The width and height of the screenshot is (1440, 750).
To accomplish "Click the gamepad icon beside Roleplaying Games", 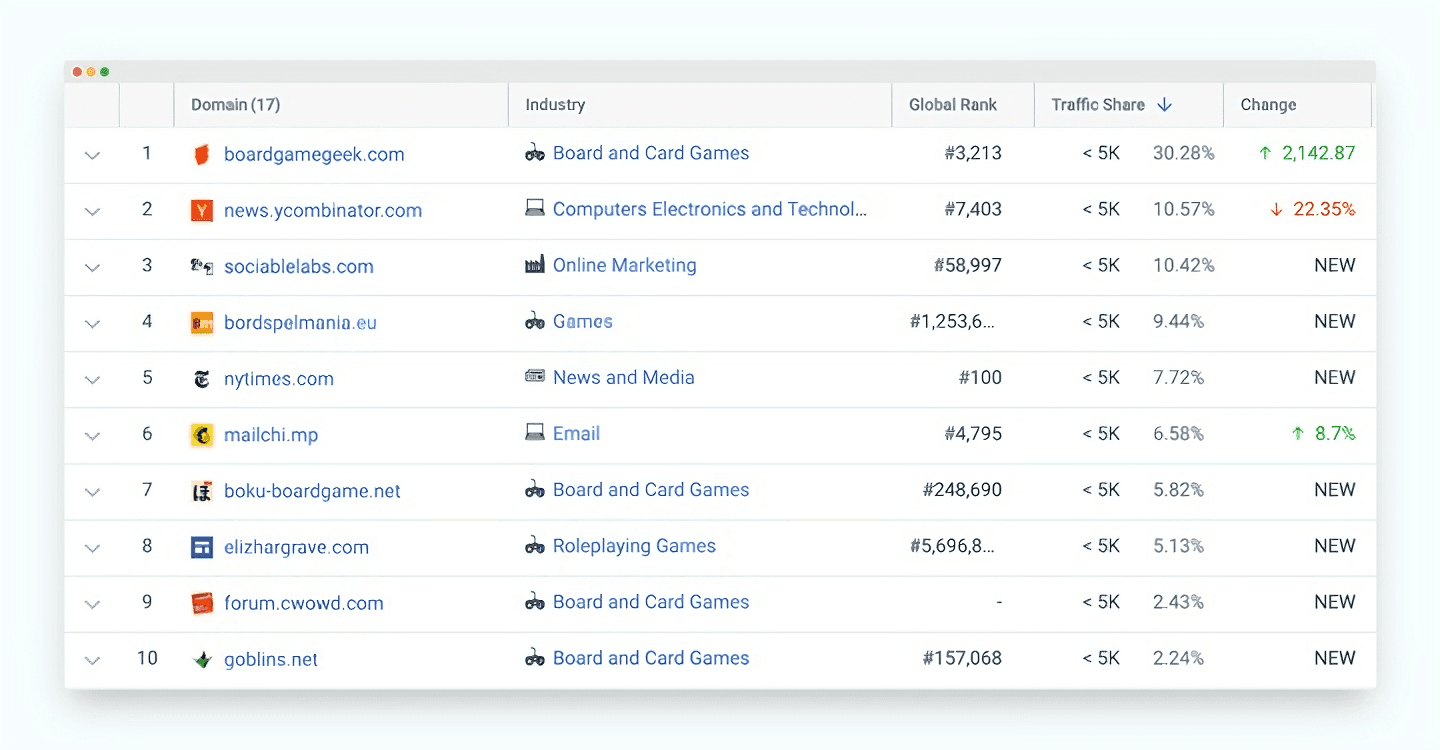I will (x=535, y=546).
